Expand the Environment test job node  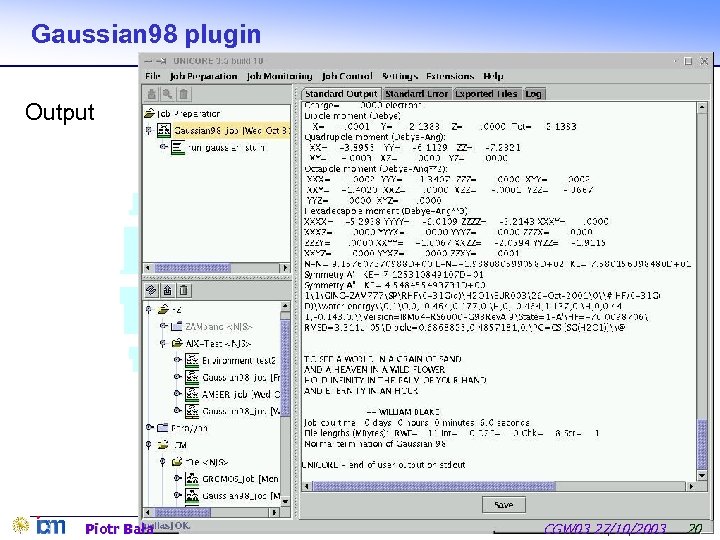tap(177, 360)
